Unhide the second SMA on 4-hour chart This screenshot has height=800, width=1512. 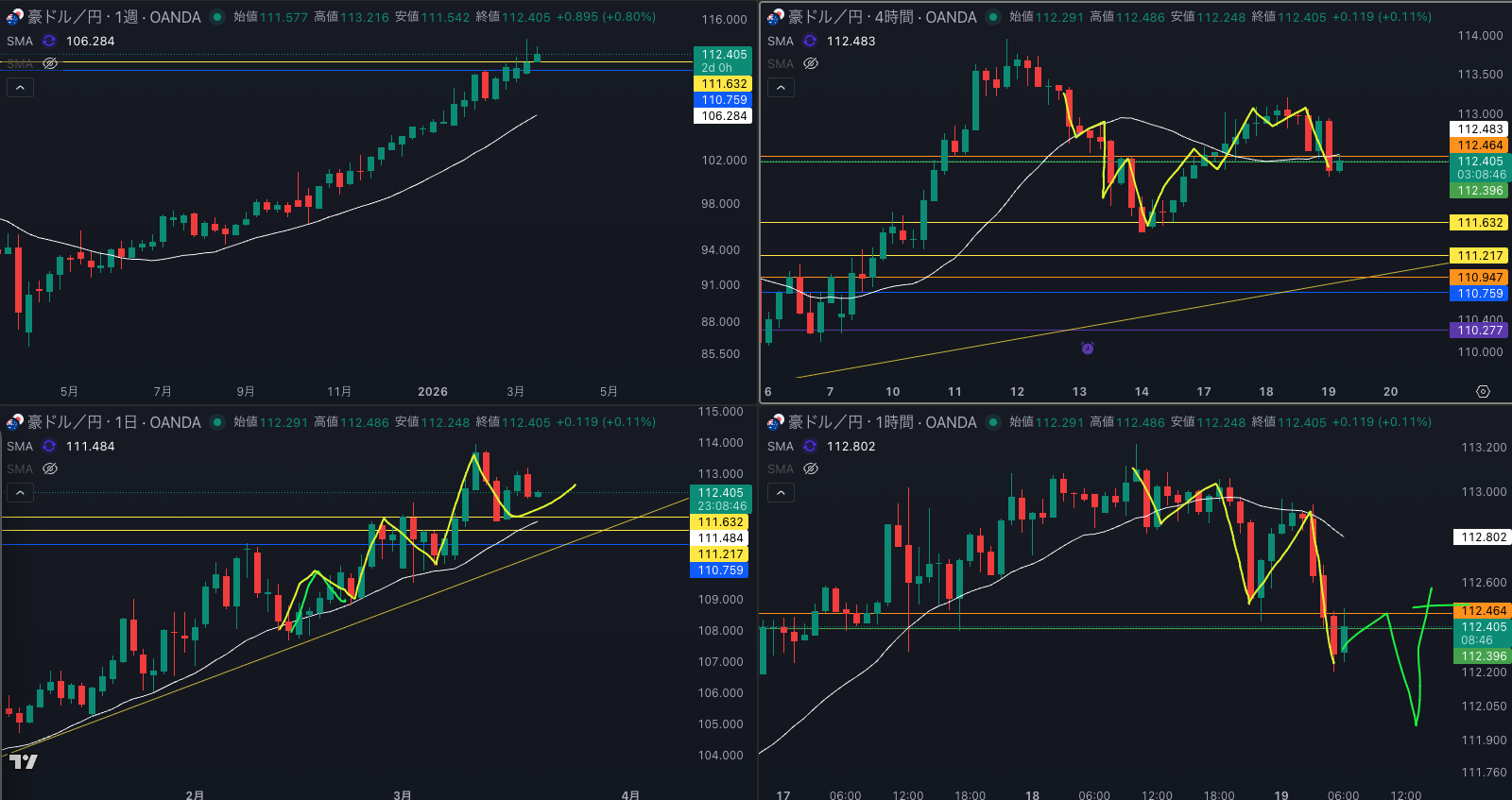point(811,63)
